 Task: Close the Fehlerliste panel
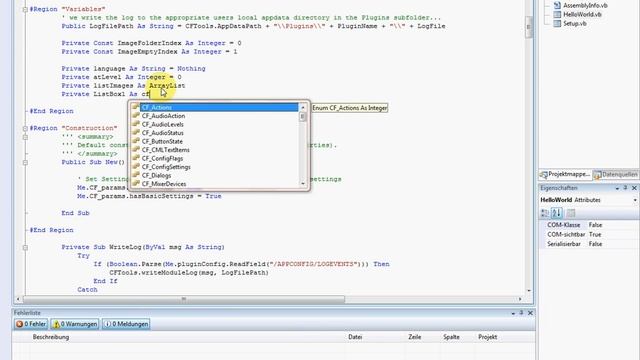pyautogui.click(x=530, y=313)
